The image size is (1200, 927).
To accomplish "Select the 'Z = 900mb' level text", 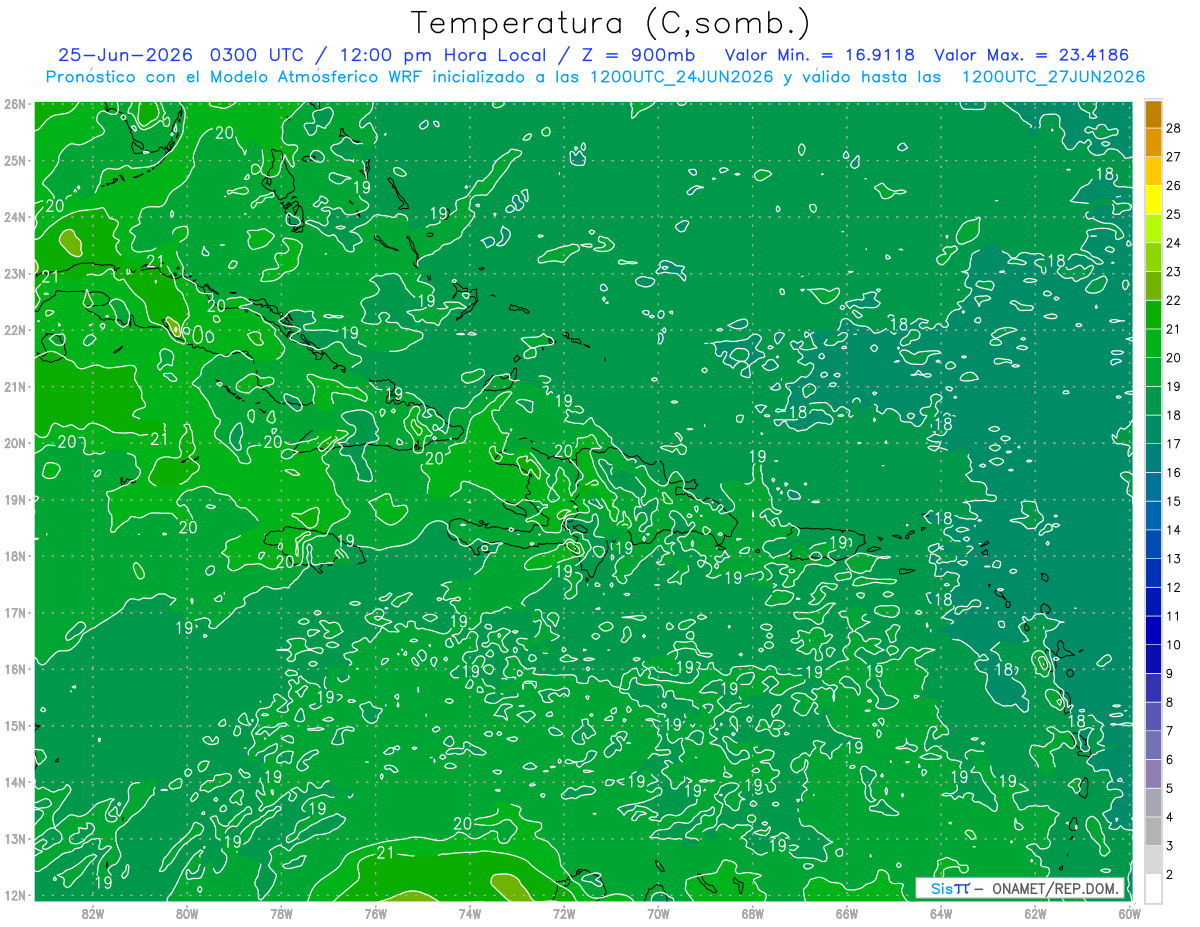I will coord(640,55).
